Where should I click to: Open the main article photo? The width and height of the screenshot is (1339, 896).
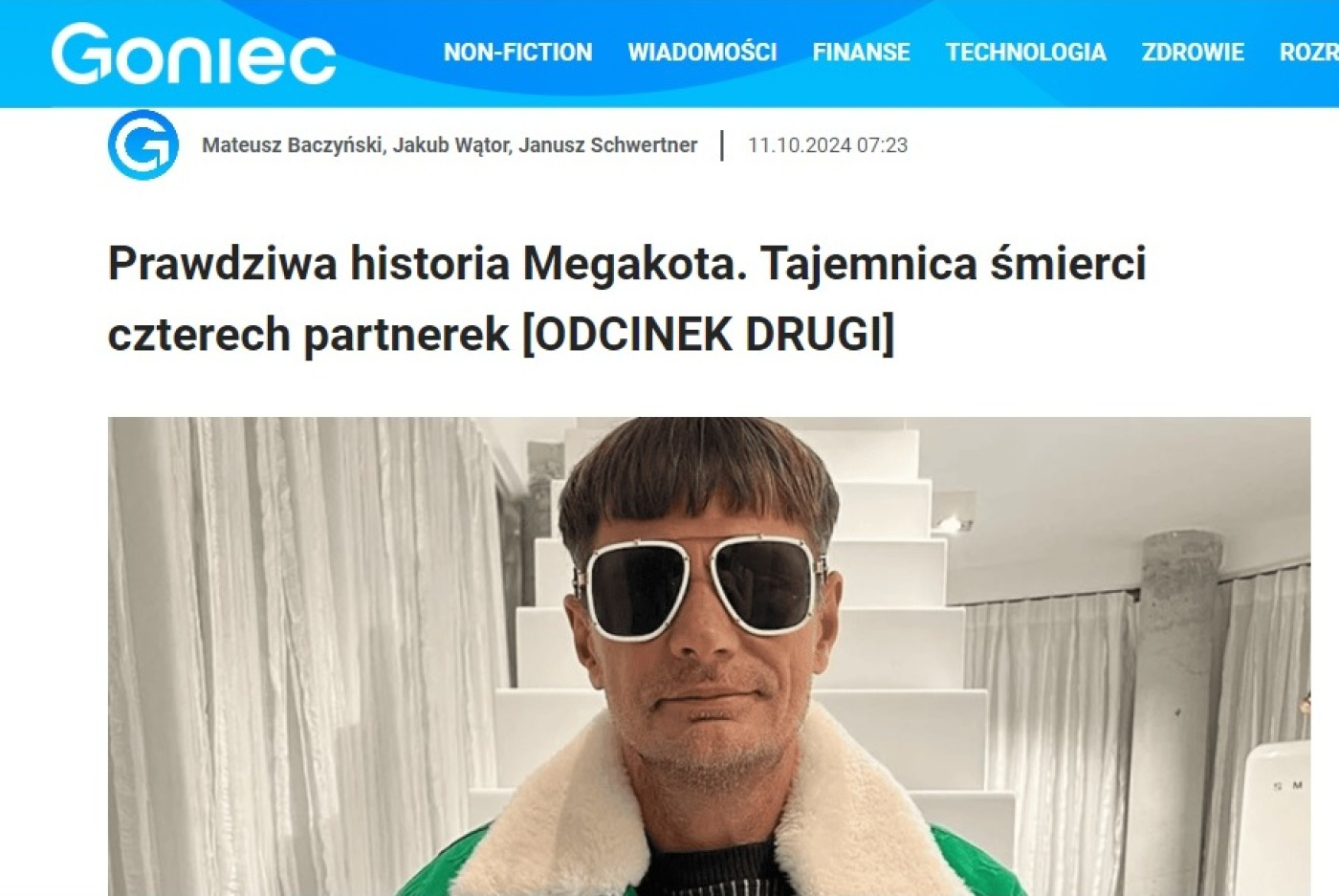709,656
